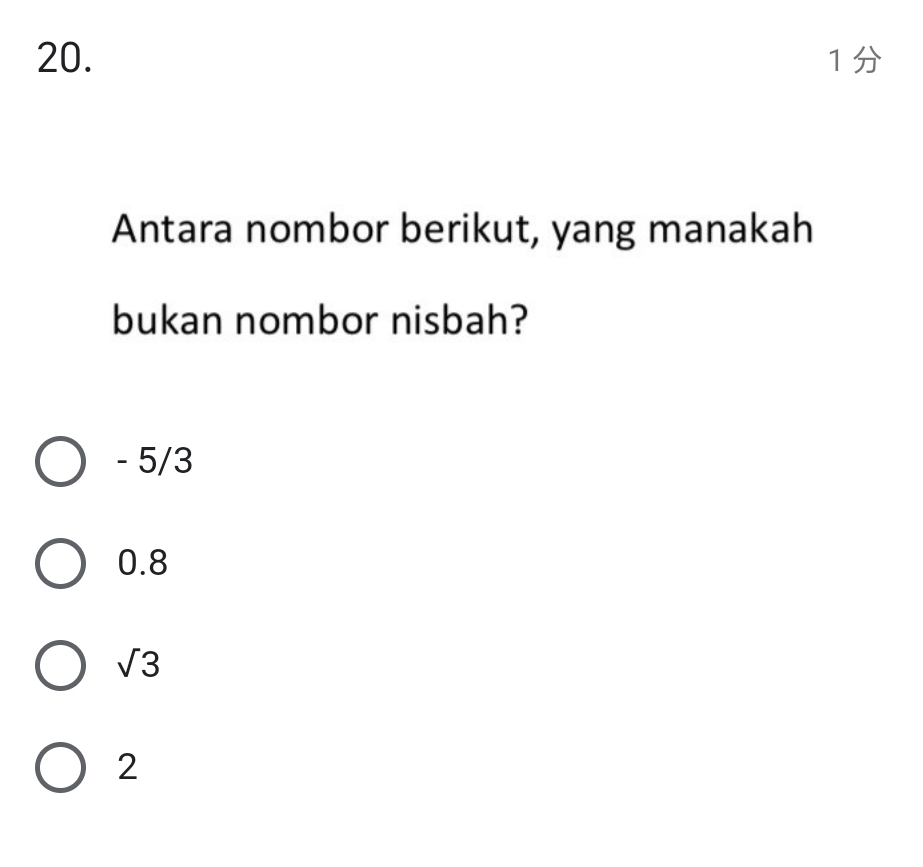The height and width of the screenshot is (867, 923).
Task: Pick the √3 radio option
Action: pyautogui.click(x=60, y=666)
